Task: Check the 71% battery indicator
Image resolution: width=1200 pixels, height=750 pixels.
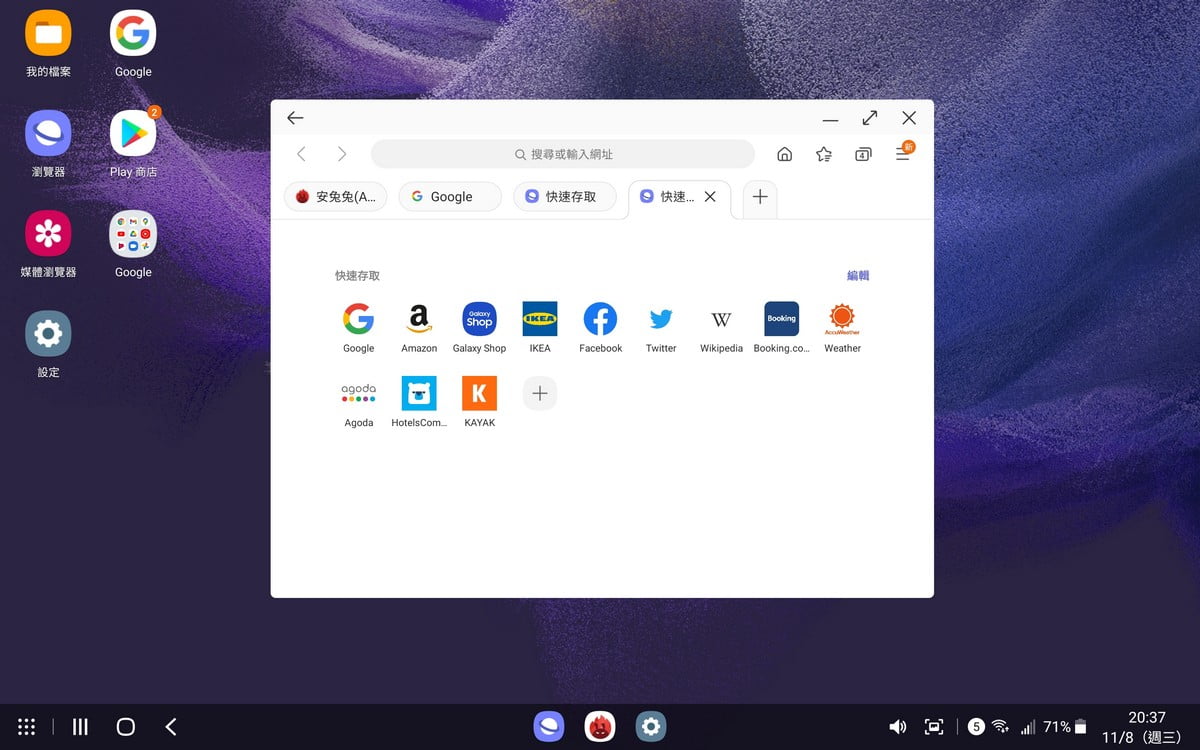Action: click(1065, 727)
